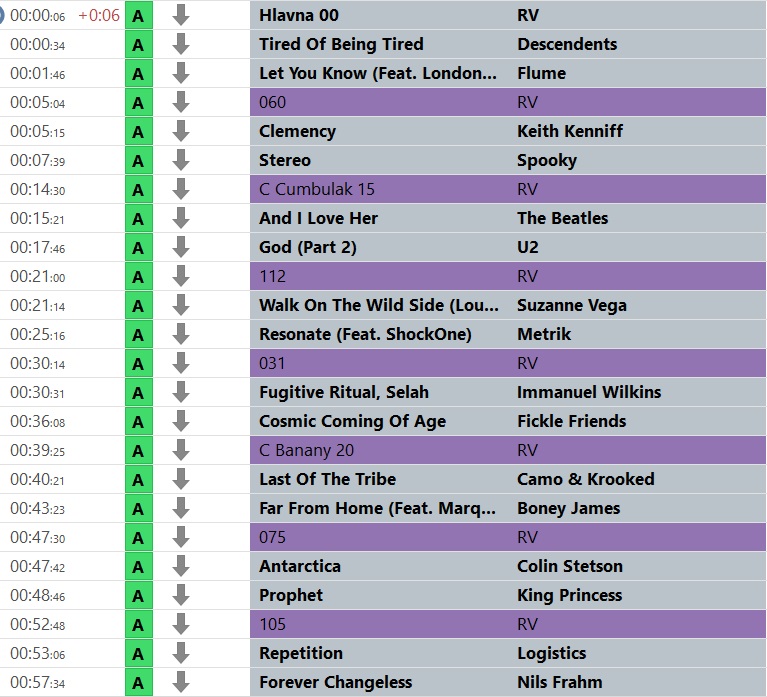Click the down arrow in And I Love Her row
This screenshot has width=767, height=697.
180,218
